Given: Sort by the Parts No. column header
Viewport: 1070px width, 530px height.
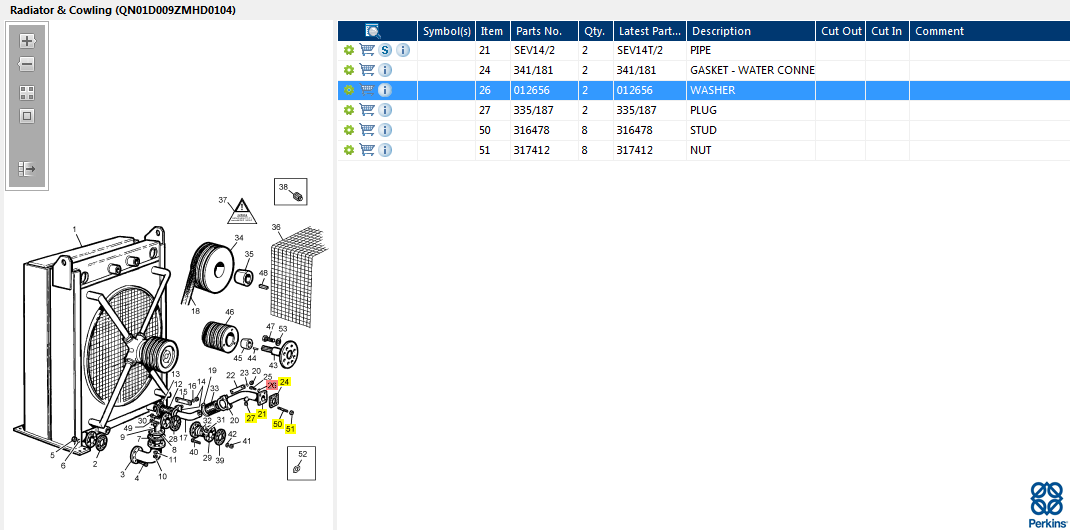Looking at the screenshot, I should click(545, 31).
